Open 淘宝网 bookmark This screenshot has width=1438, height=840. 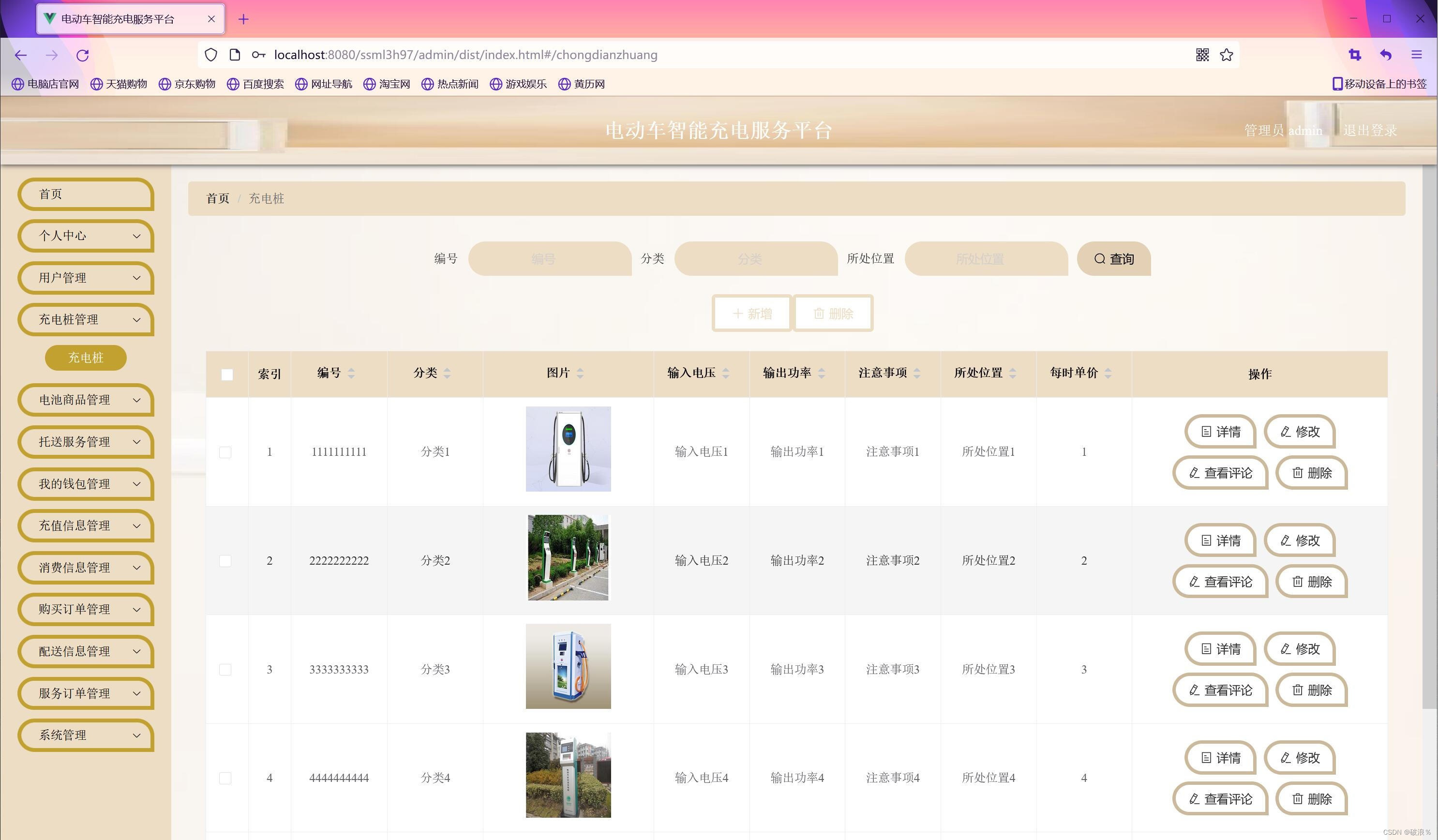point(387,84)
